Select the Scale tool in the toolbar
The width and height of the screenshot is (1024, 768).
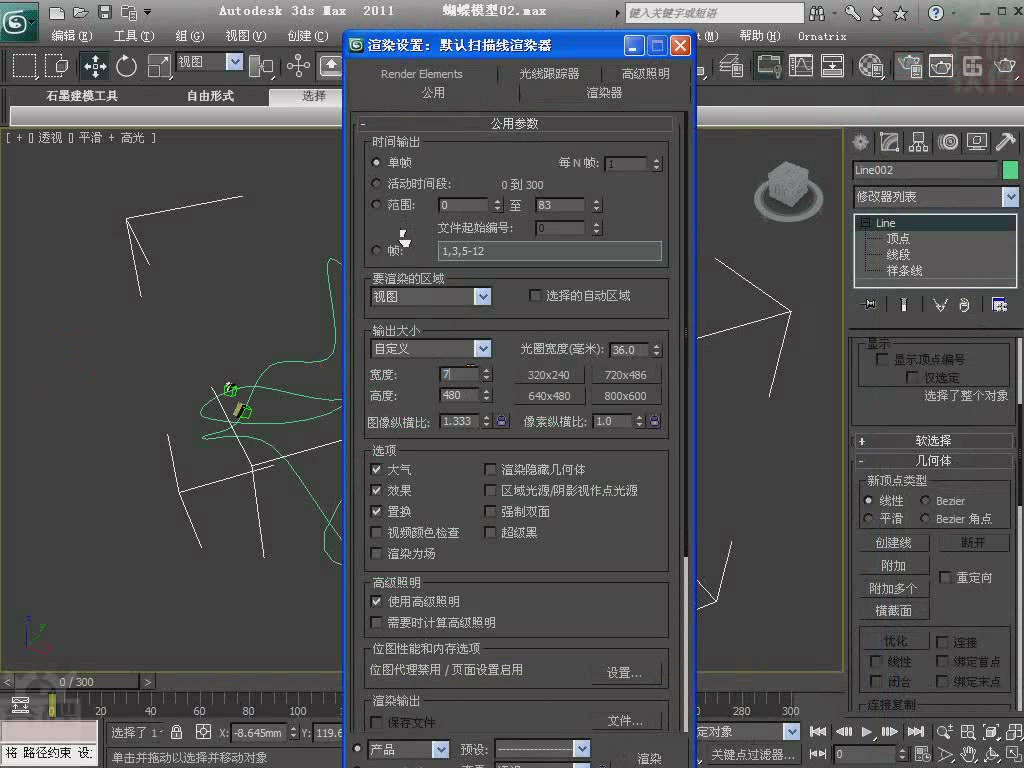(158, 66)
